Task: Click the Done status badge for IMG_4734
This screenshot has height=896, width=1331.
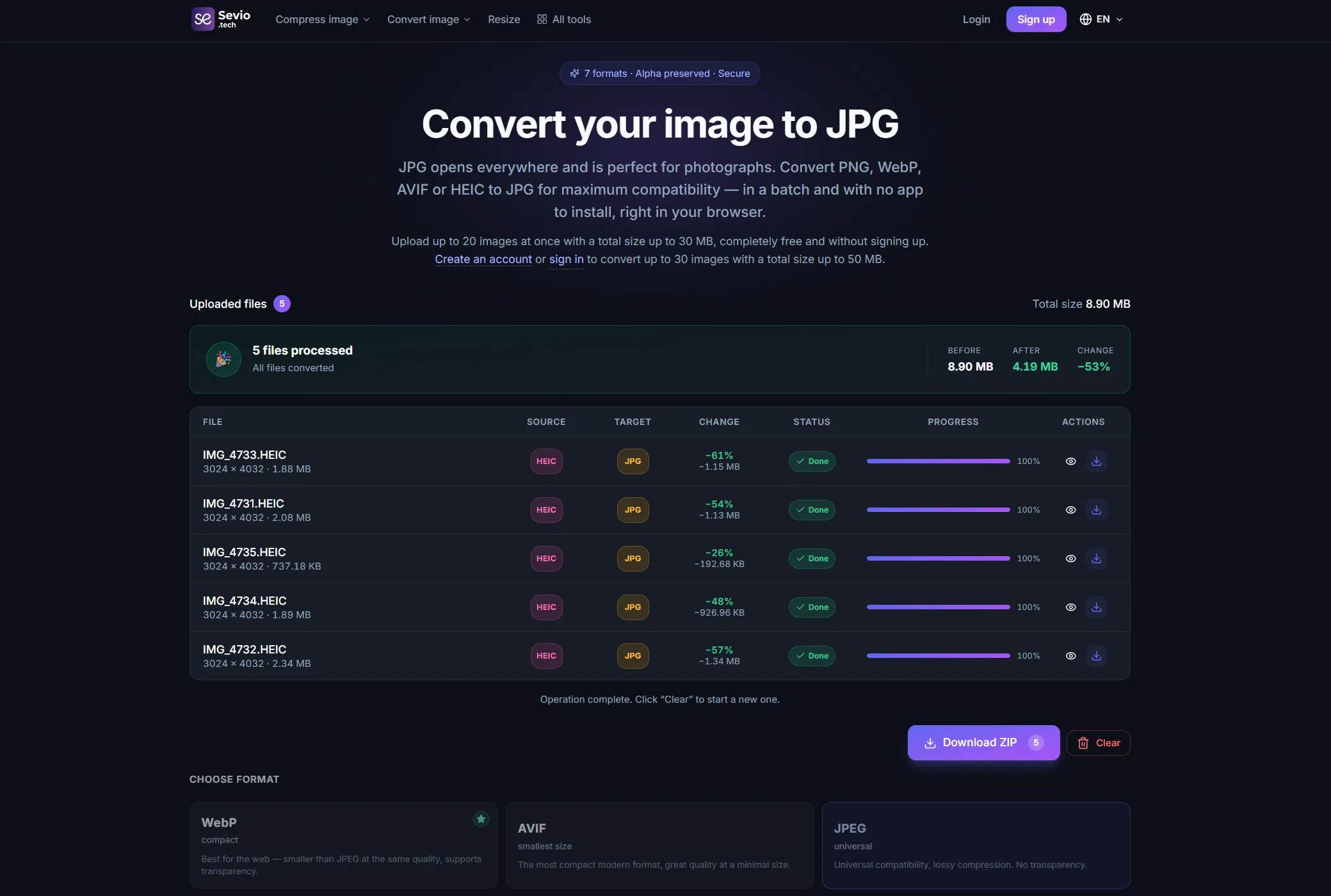Action: point(812,607)
